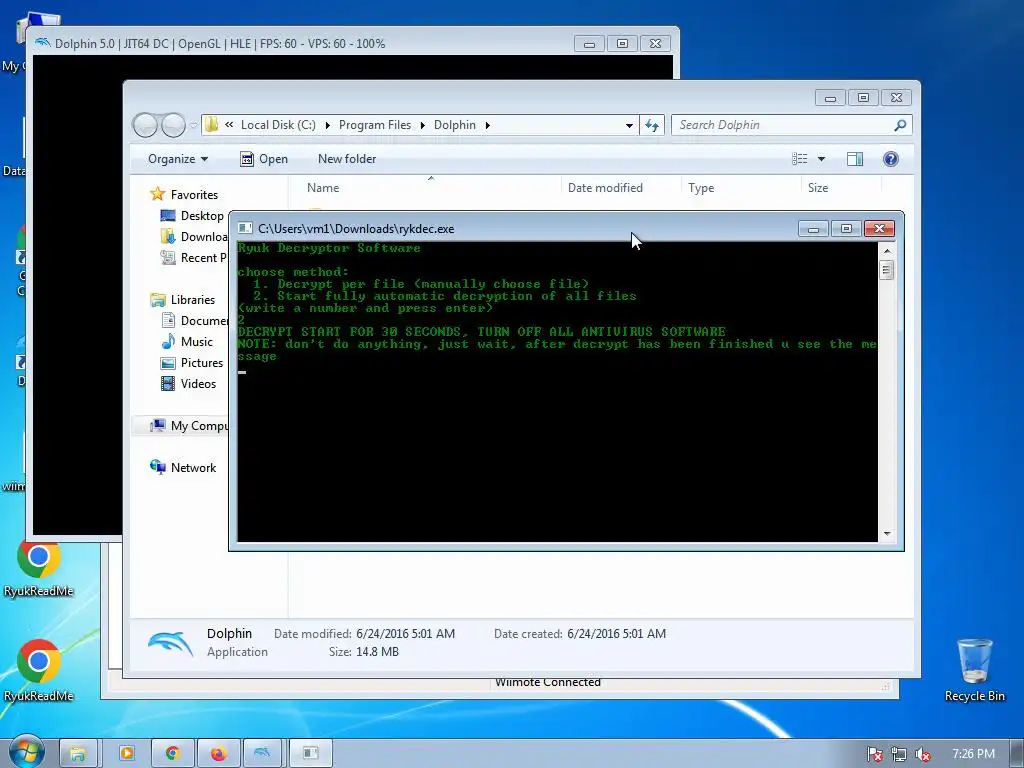Sort by Type column header
Image resolution: width=1024 pixels, height=768 pixels.
(x=741, y=187)
